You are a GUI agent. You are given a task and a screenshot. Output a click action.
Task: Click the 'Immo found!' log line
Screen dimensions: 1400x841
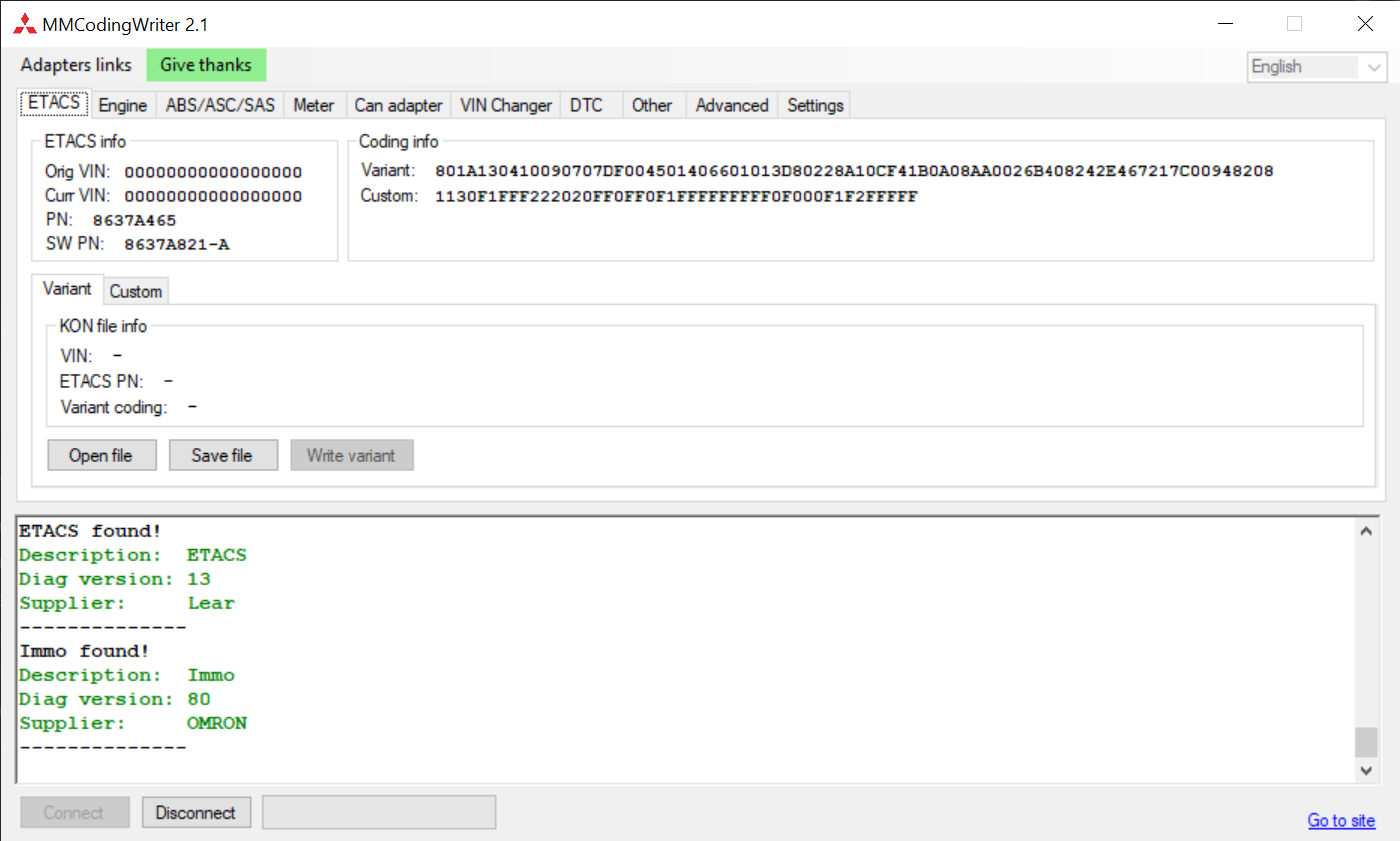tap(84, 651)
